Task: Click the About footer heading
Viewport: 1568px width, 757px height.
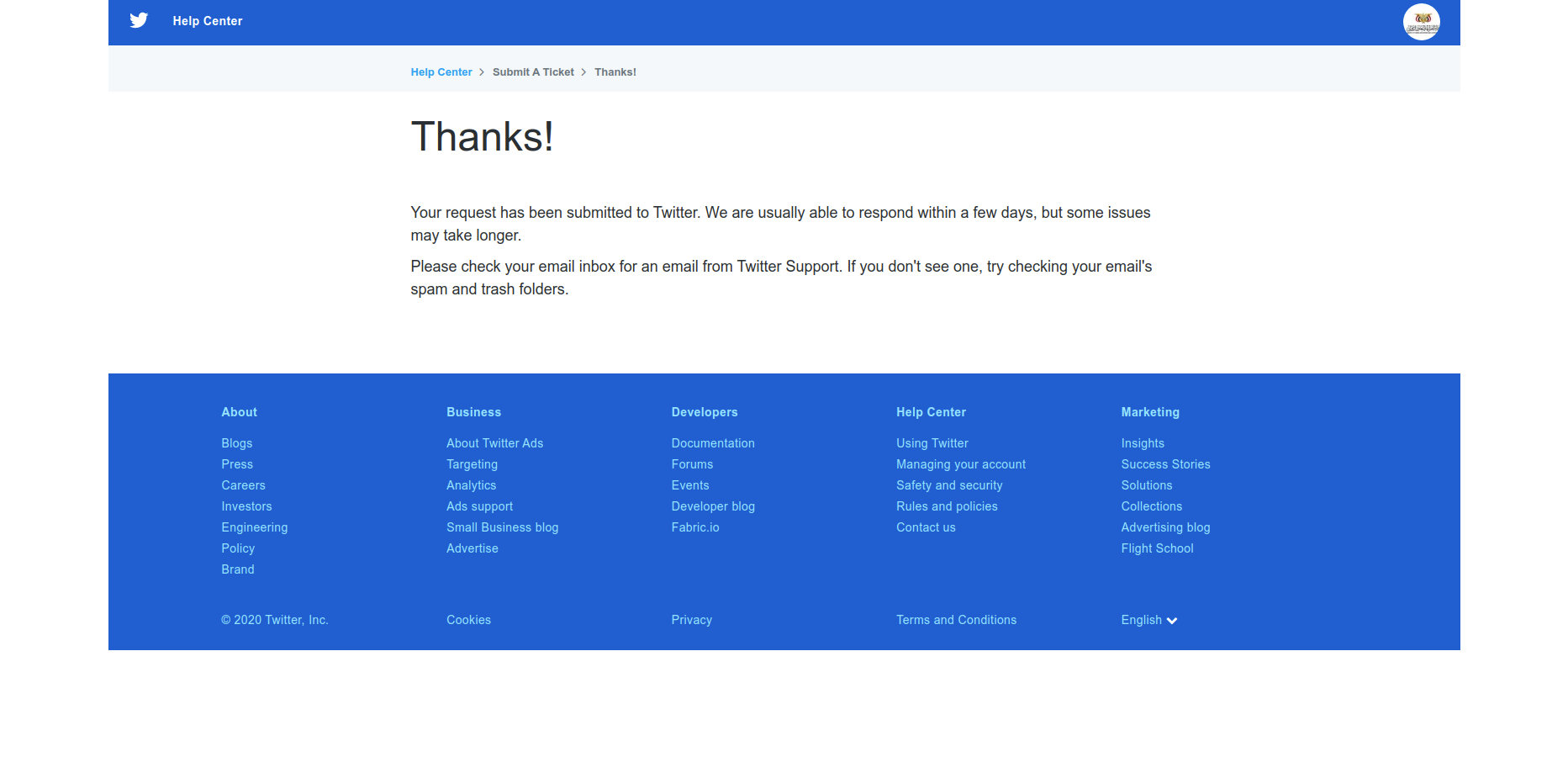Action: click(x=240, y=412)
